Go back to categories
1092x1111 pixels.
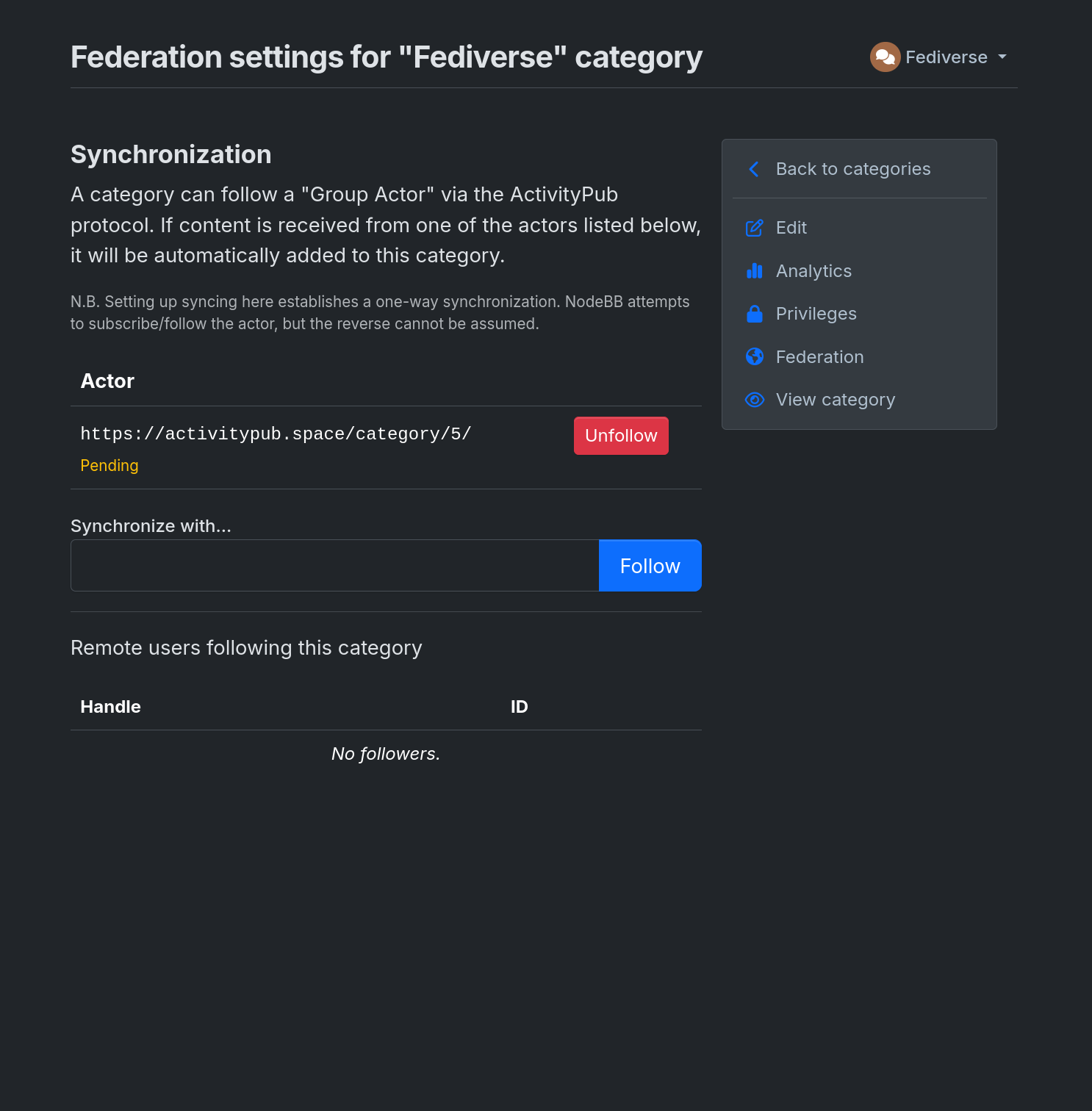click(x=852, y=169)
